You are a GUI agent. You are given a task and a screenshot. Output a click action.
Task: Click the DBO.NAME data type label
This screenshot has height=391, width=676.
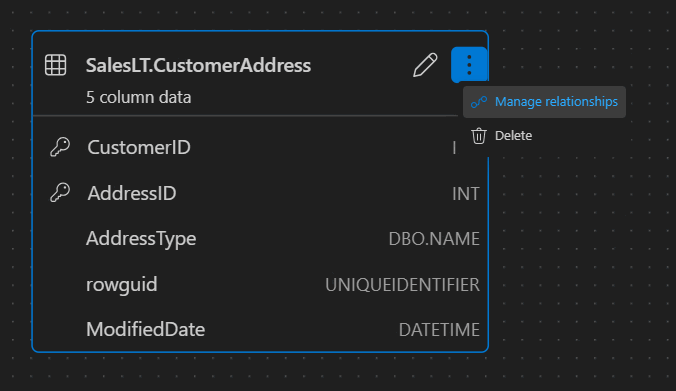[x=434, y=239]
